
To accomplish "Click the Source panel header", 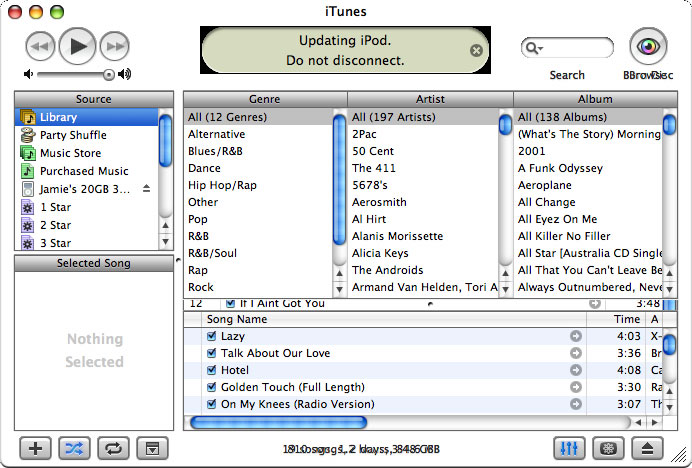I will pyautogui.click(x=94, y=99).
